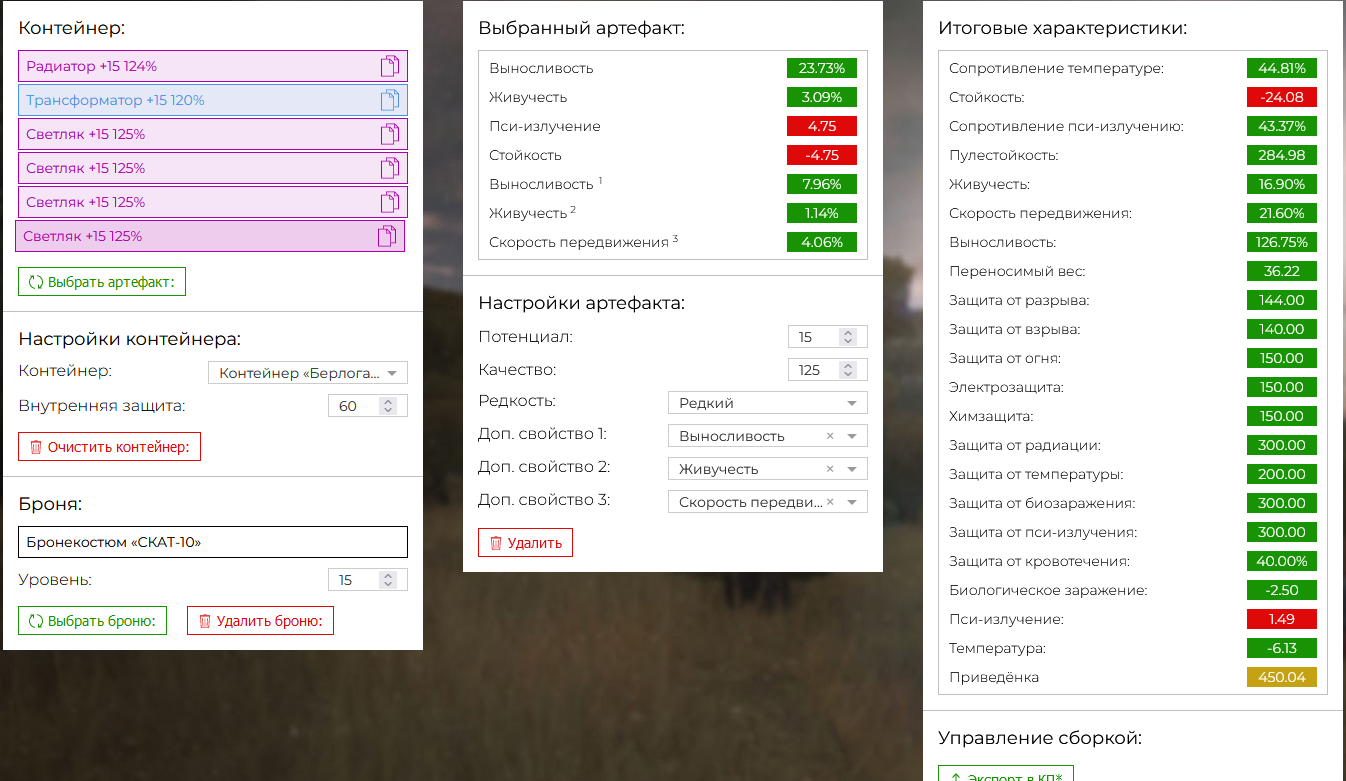Click the -6.13 Температура value
This screenshot has height=781, width=1346.
click(1282, 648)
